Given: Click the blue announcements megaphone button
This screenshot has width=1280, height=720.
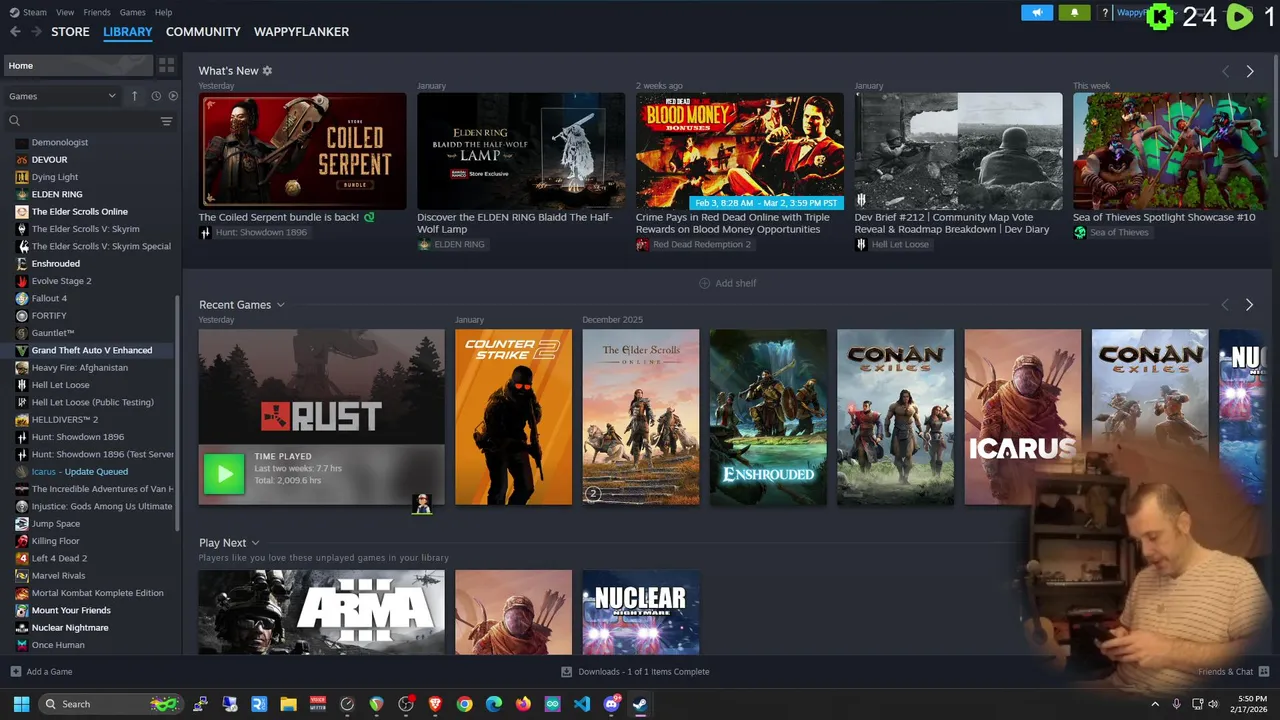Looking at the screenshot, I should (x=1037, y=13).
